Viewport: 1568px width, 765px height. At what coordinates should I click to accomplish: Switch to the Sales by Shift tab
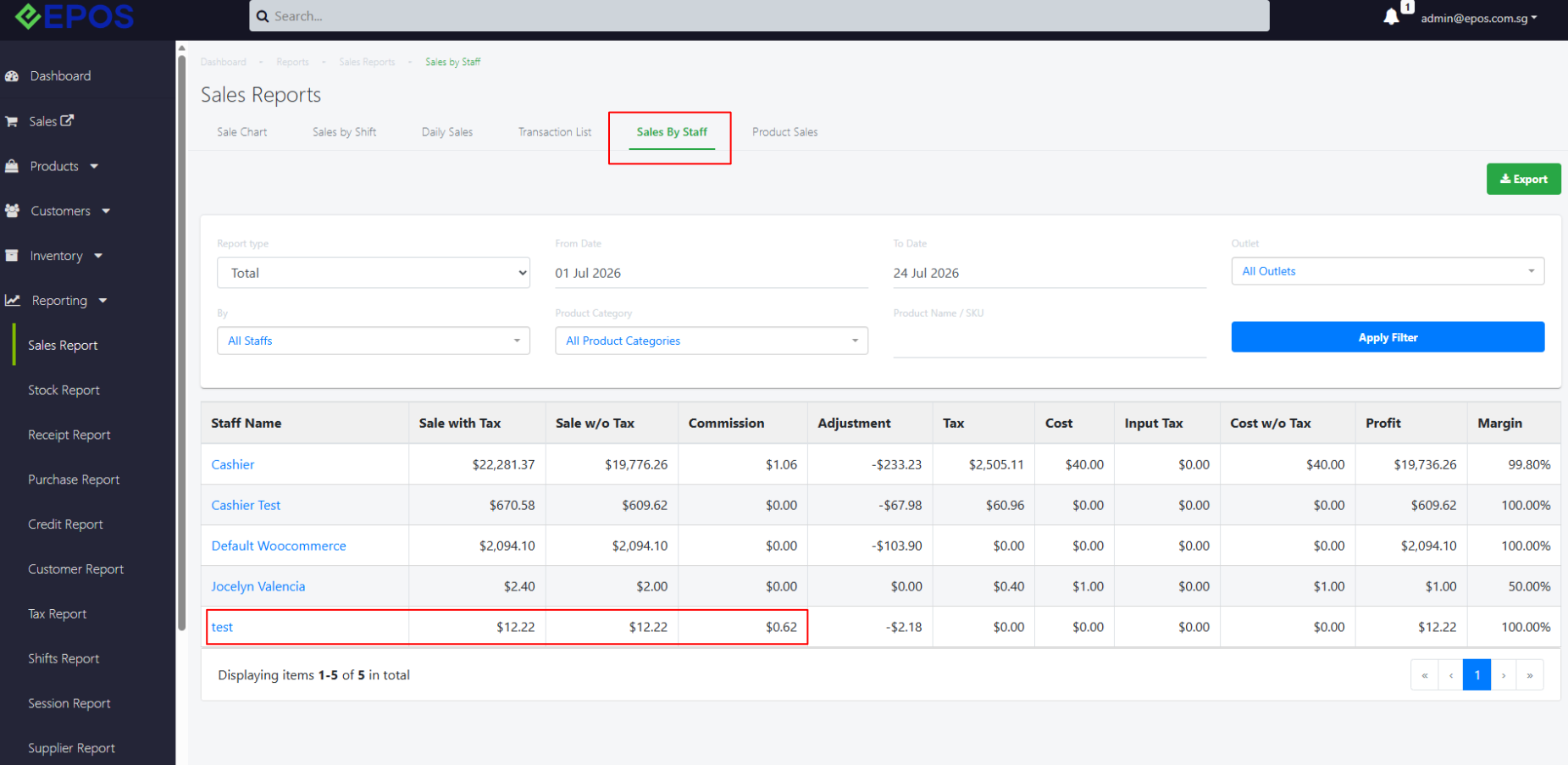(344, 132)
